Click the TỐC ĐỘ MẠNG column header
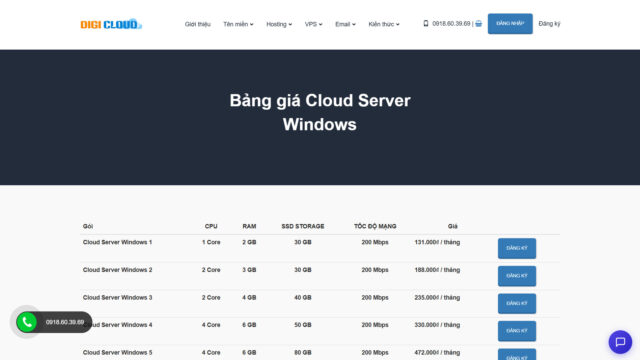The image size is (640, 360). pos(375,226)
